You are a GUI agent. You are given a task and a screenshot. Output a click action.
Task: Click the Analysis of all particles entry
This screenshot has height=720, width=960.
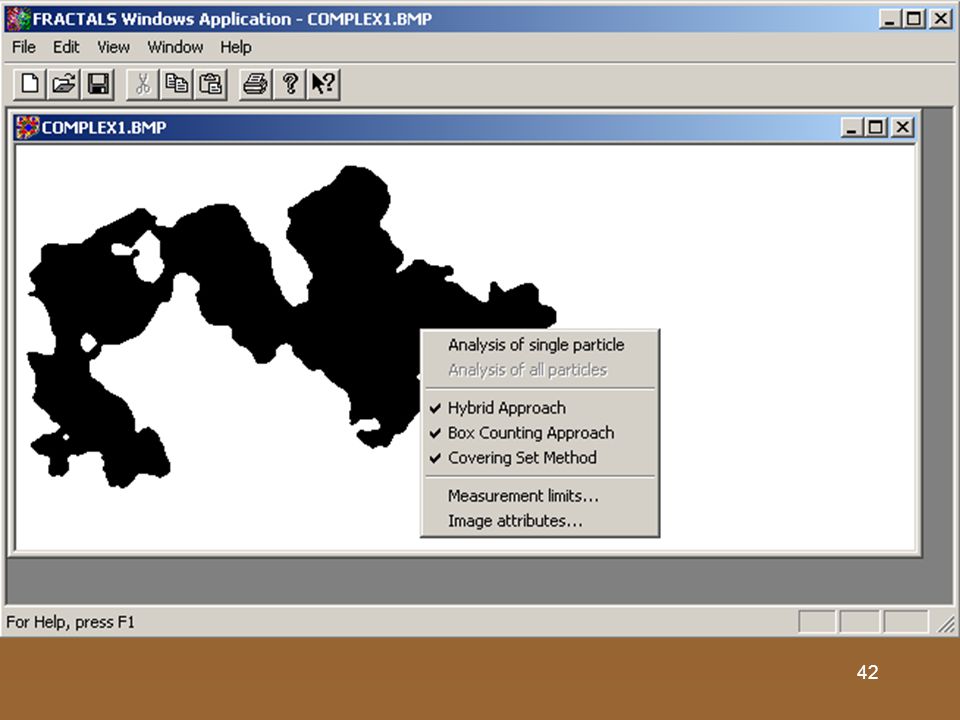pos(540,370)
